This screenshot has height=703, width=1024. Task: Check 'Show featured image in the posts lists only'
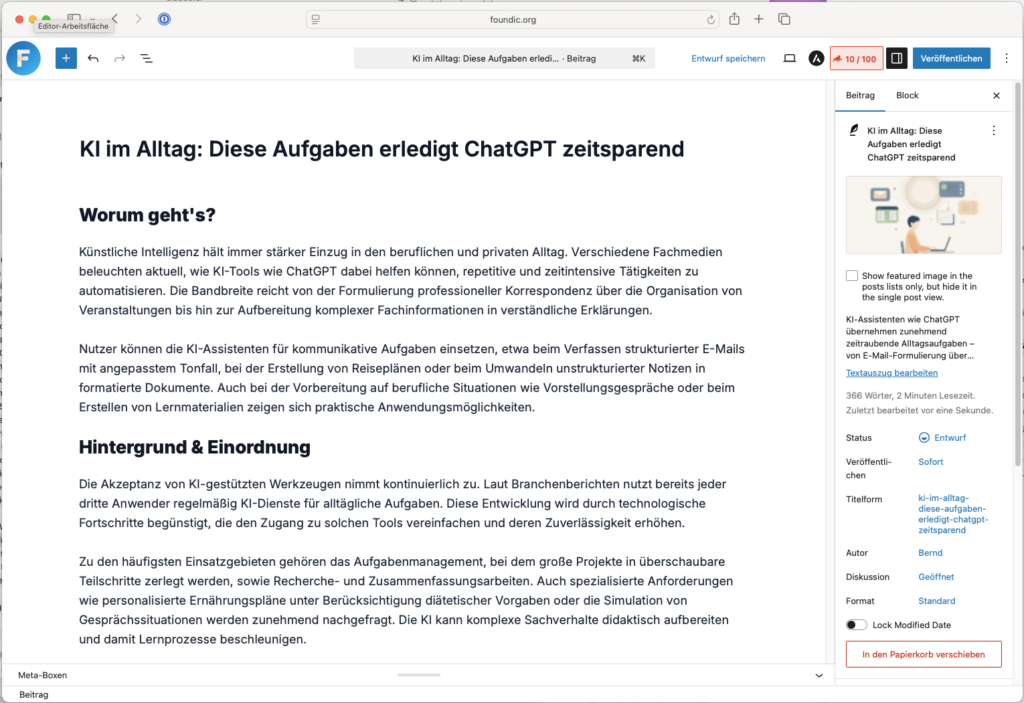point(852,276)
